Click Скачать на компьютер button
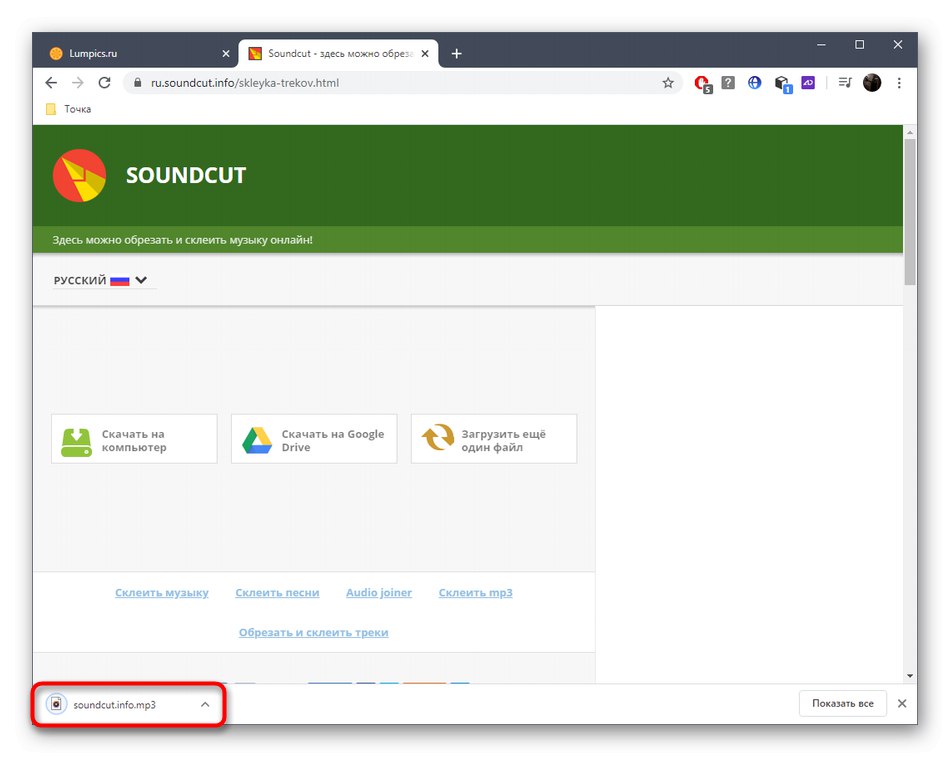Viewport: 950px width, 757px height. coord(135,439)
